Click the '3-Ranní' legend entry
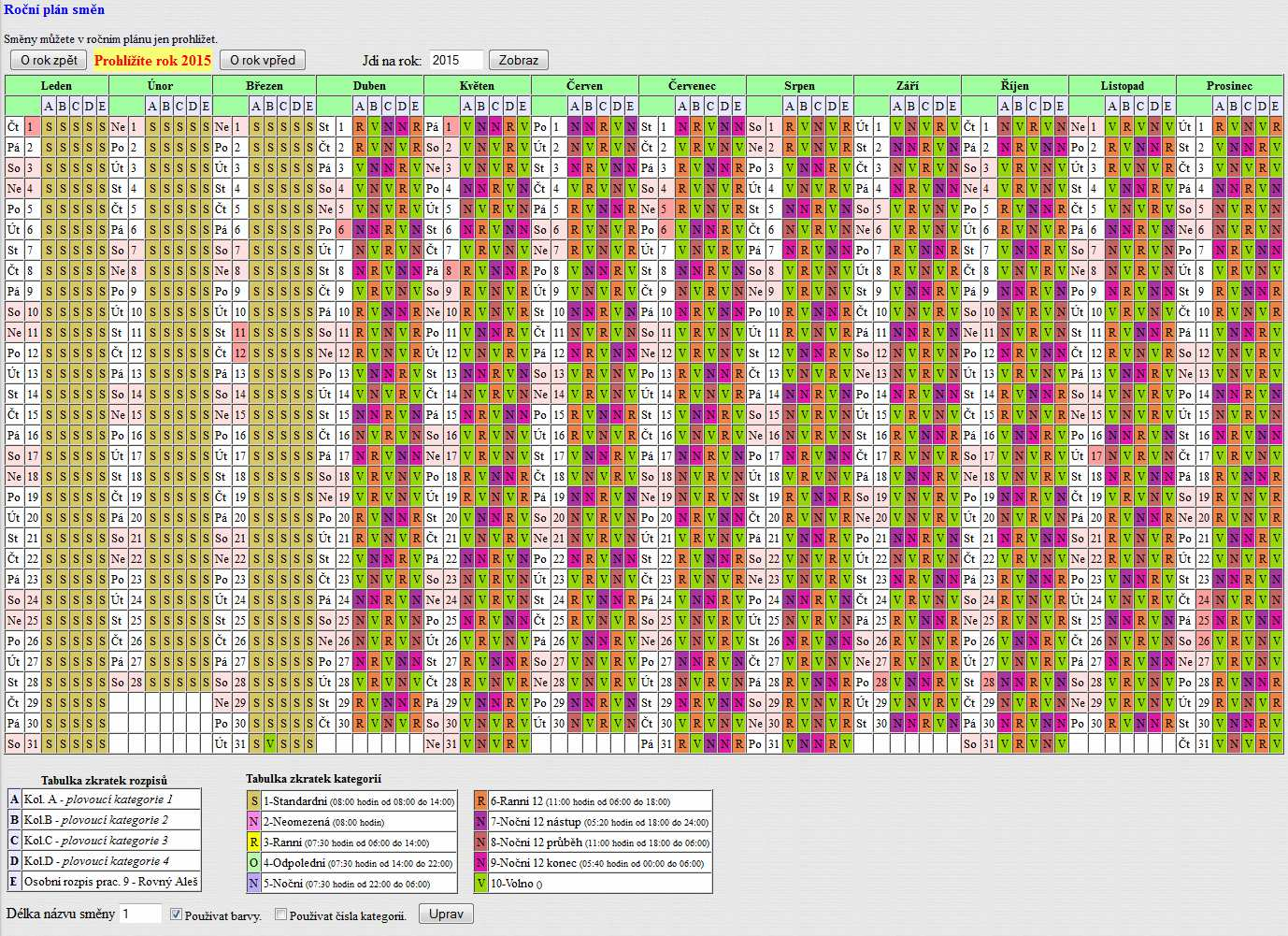 [359, 842]
